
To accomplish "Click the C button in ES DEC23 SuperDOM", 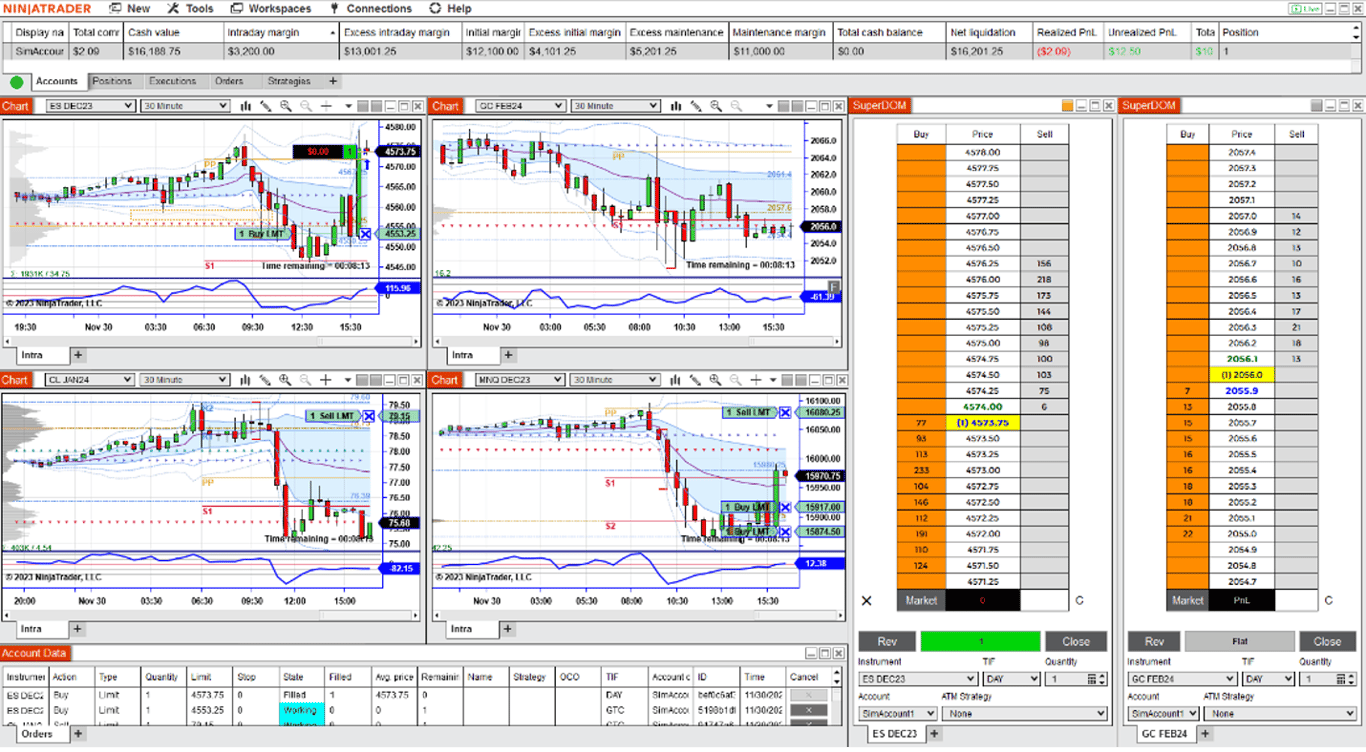I will [x=1079, y=601].
